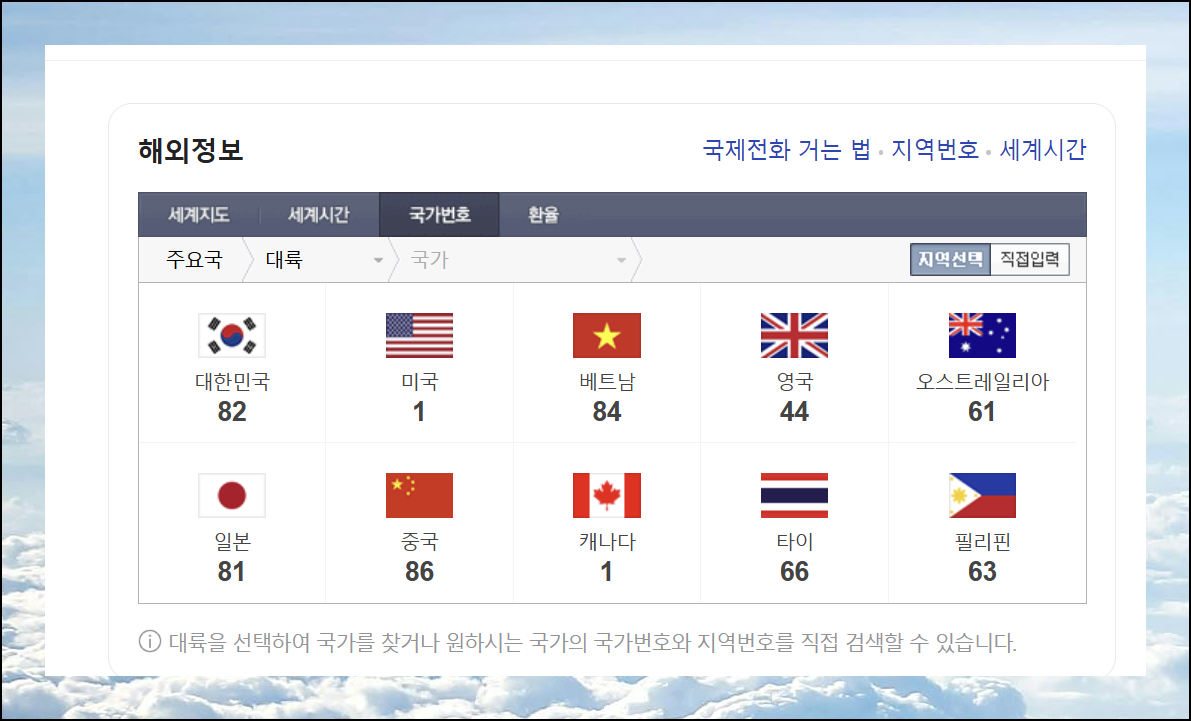Click the 베트남 country name

tap(607, 381)
